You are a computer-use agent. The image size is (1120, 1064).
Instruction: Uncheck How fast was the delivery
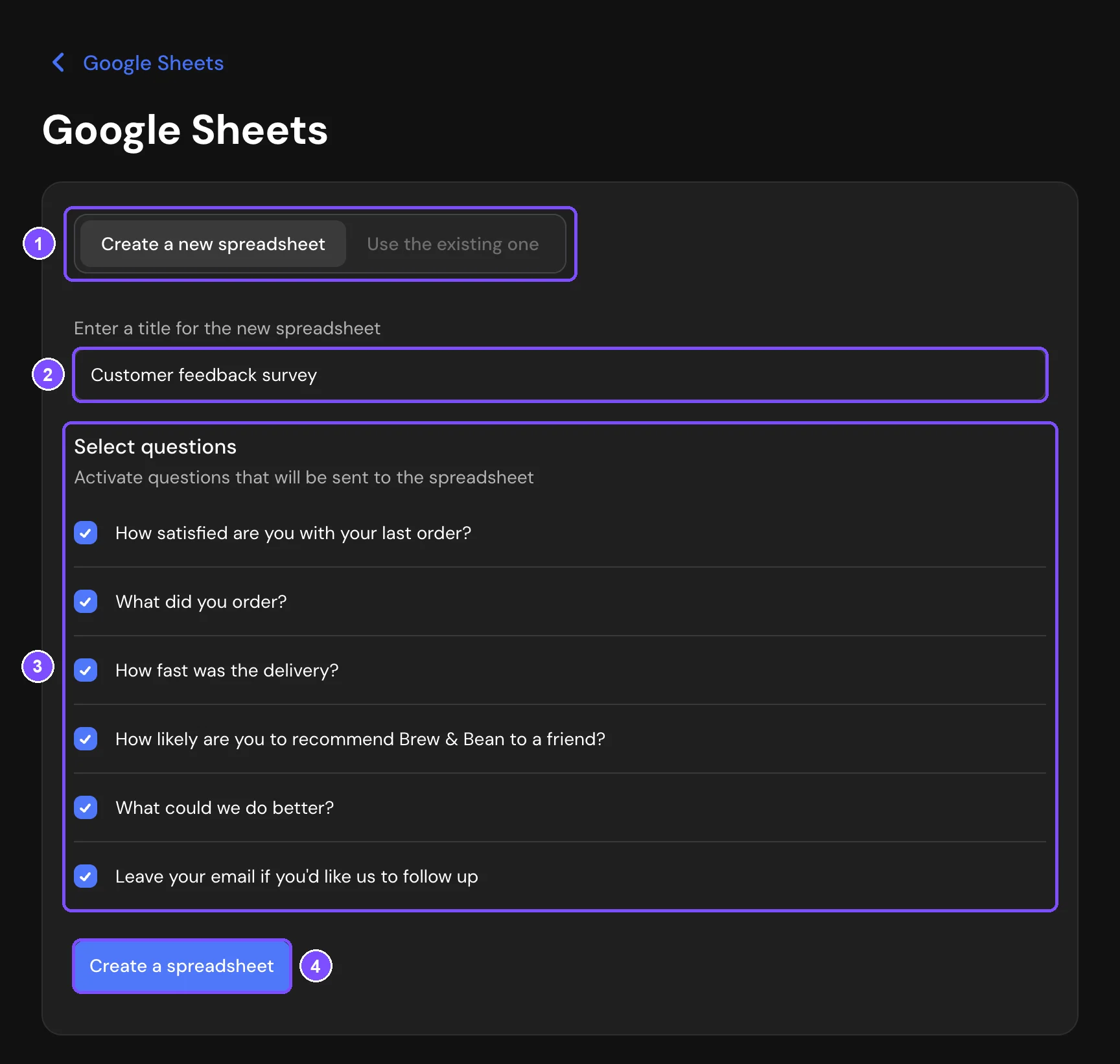86,670
